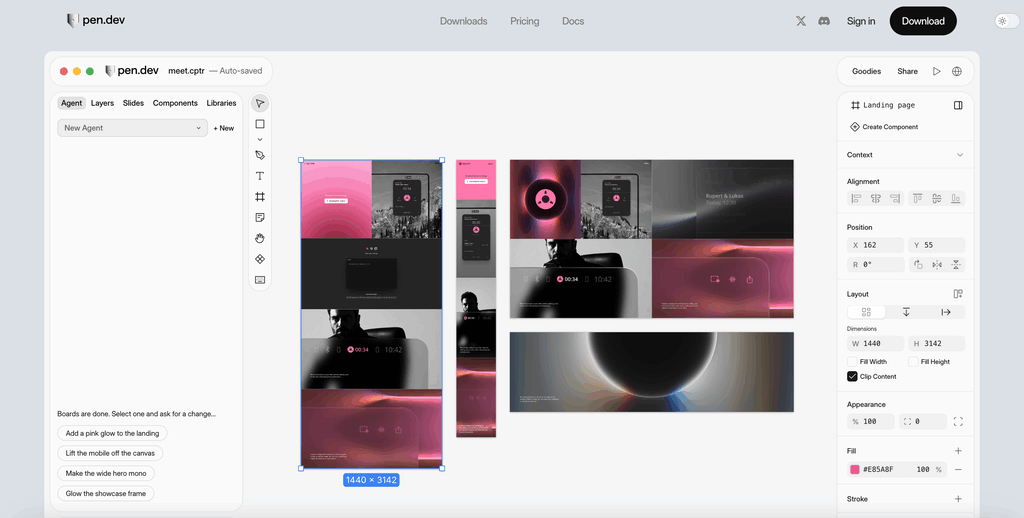1024x518 pixels.
Task: Click the Play preview icon
Action: tap(936, 71)
